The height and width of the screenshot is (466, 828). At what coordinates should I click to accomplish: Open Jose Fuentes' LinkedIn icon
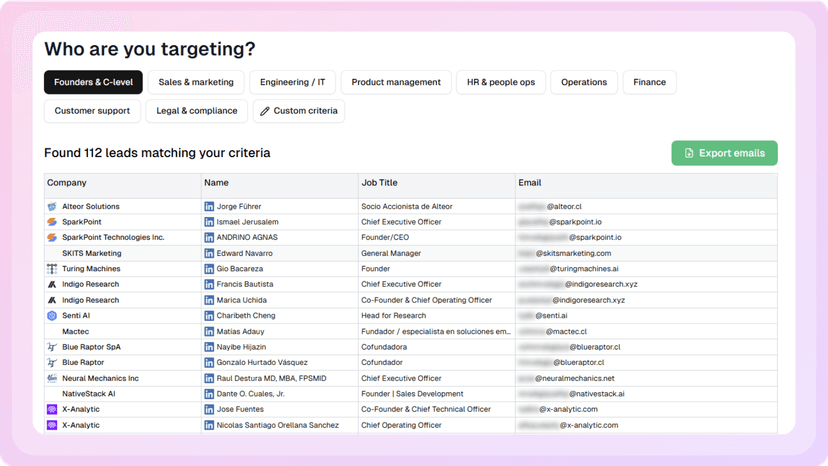[x=209, y=409]
